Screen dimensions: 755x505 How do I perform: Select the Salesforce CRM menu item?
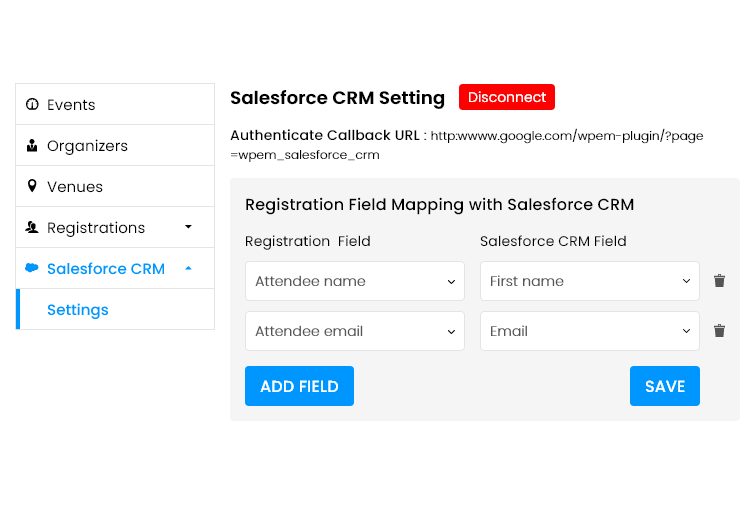click(115, 268)
